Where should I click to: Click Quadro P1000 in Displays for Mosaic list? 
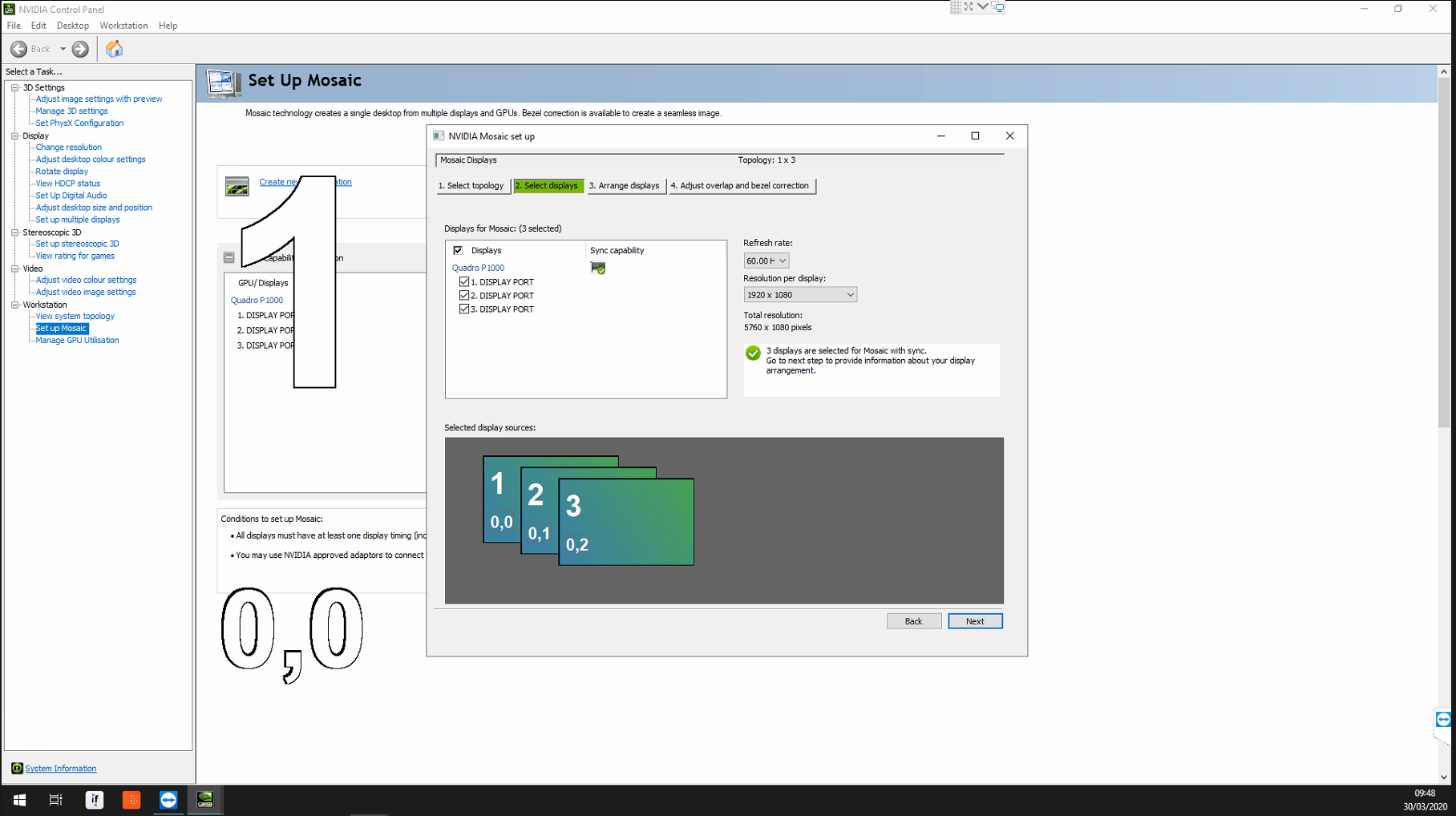point(478,268)
